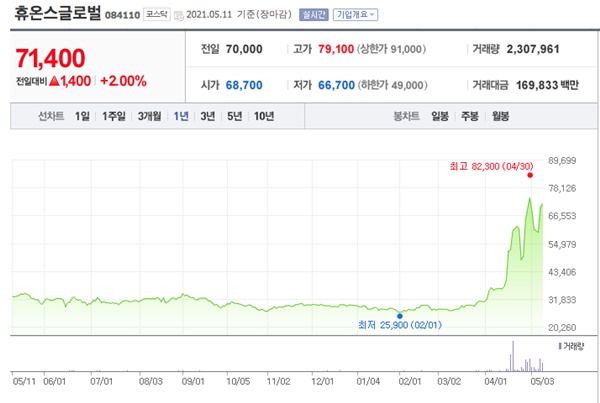Click the 2021.05.11 기준(장마감) date text

point(239,15)
